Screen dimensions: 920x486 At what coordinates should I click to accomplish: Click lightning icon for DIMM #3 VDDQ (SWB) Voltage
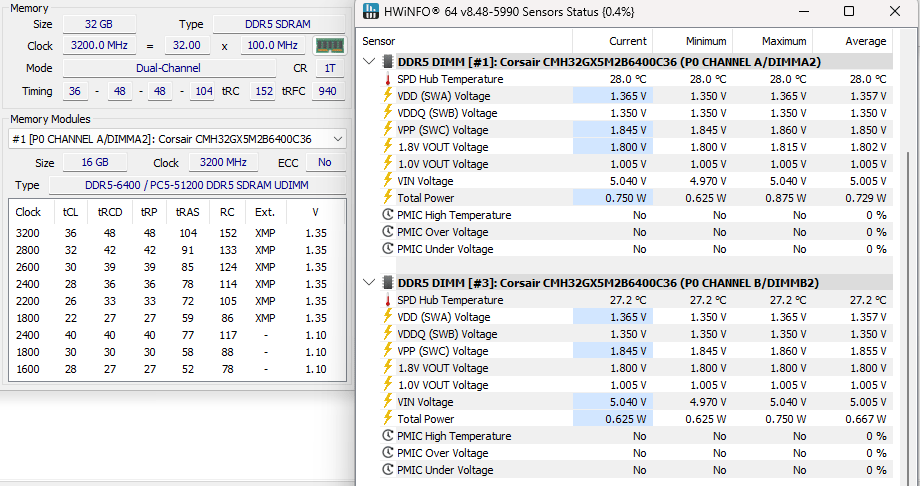(x=388, y=334)
